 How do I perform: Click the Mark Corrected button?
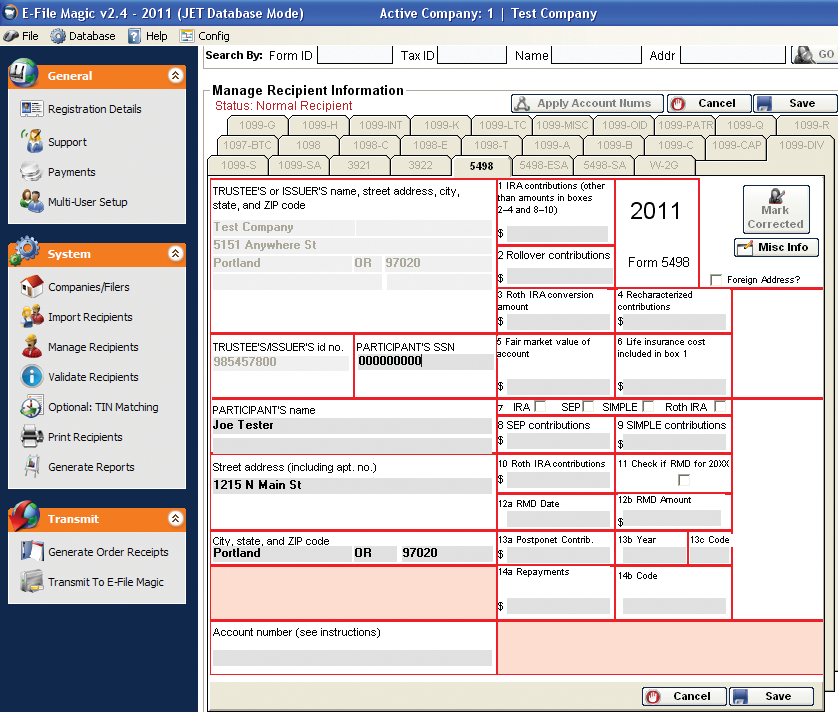click(x=775, y=210)
